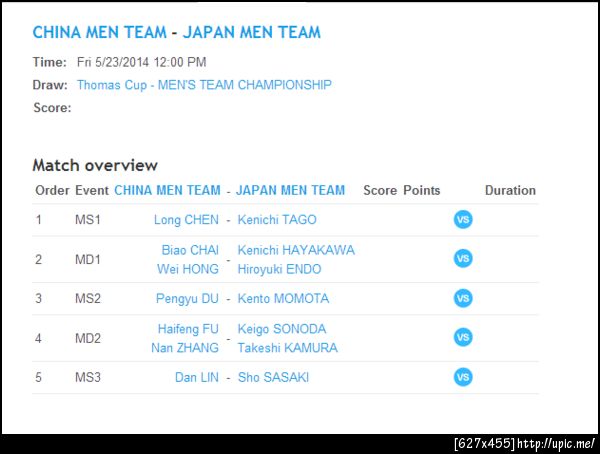600x454 pixels.
Task: Click JAPAN MEN TEAM column header link
Action: point(291,190)
